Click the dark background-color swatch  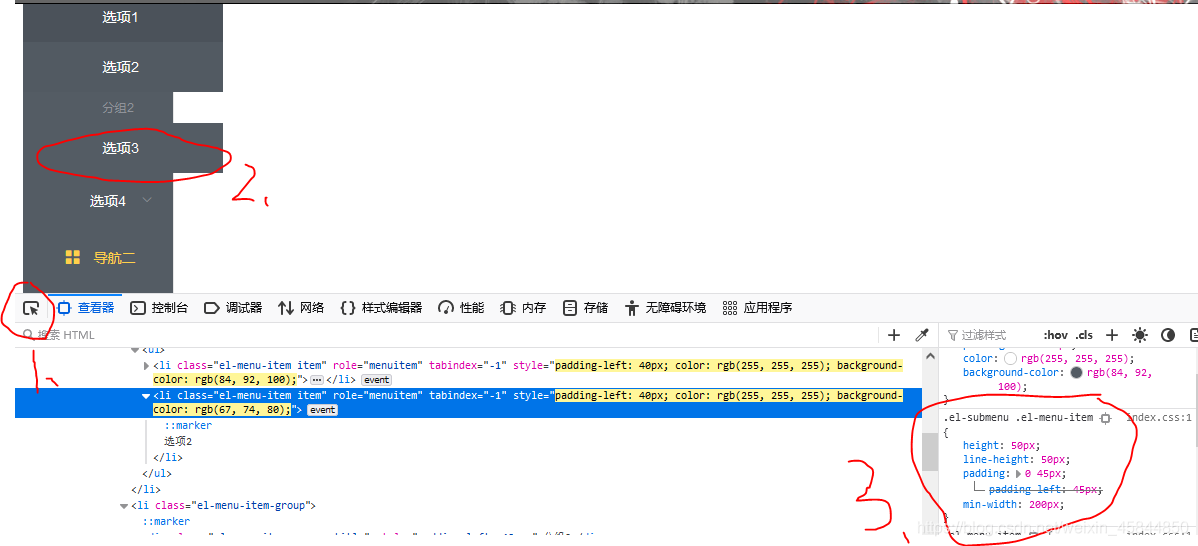1077,373
